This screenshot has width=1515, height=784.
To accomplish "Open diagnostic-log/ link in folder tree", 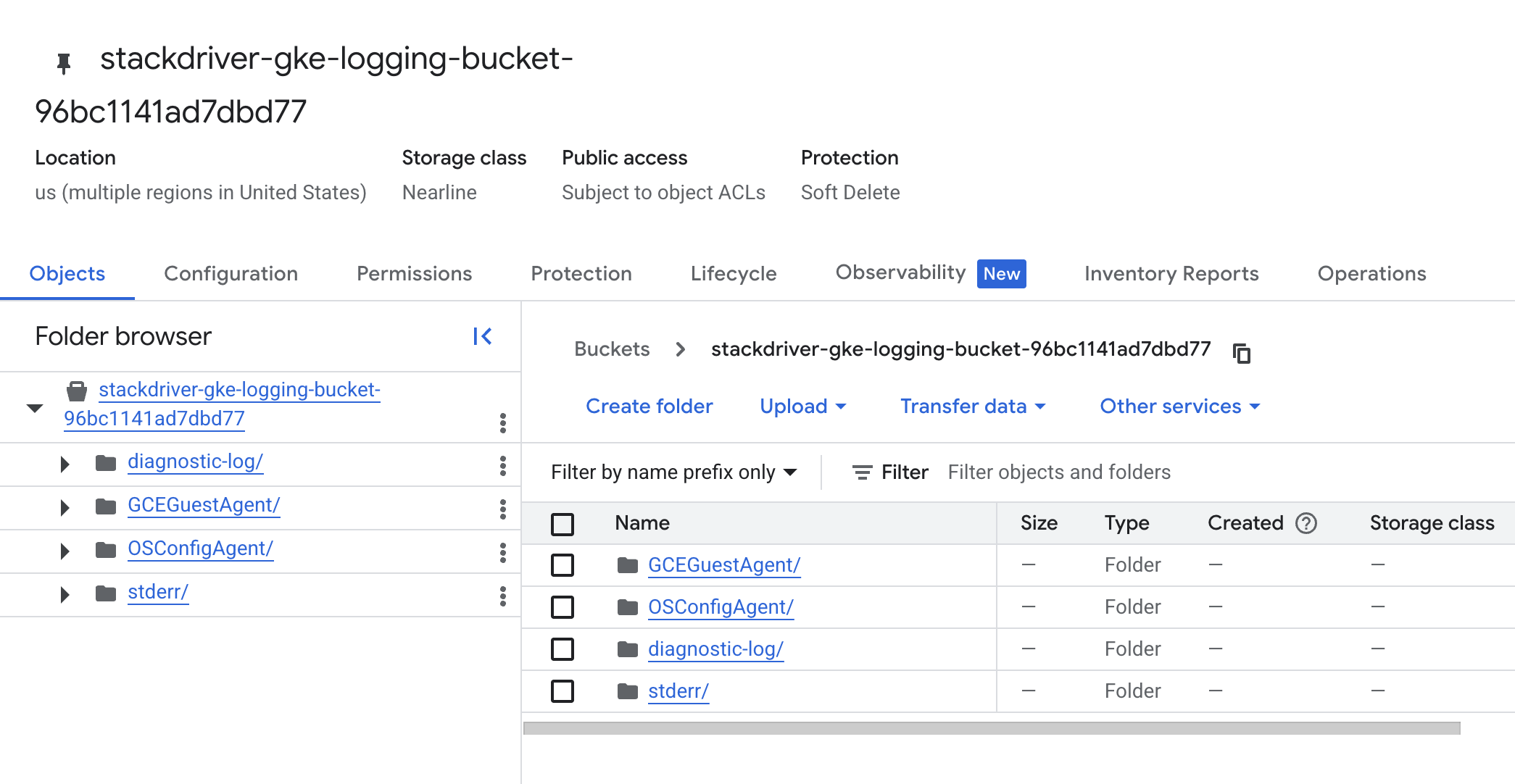I will (x=195, y=462).
